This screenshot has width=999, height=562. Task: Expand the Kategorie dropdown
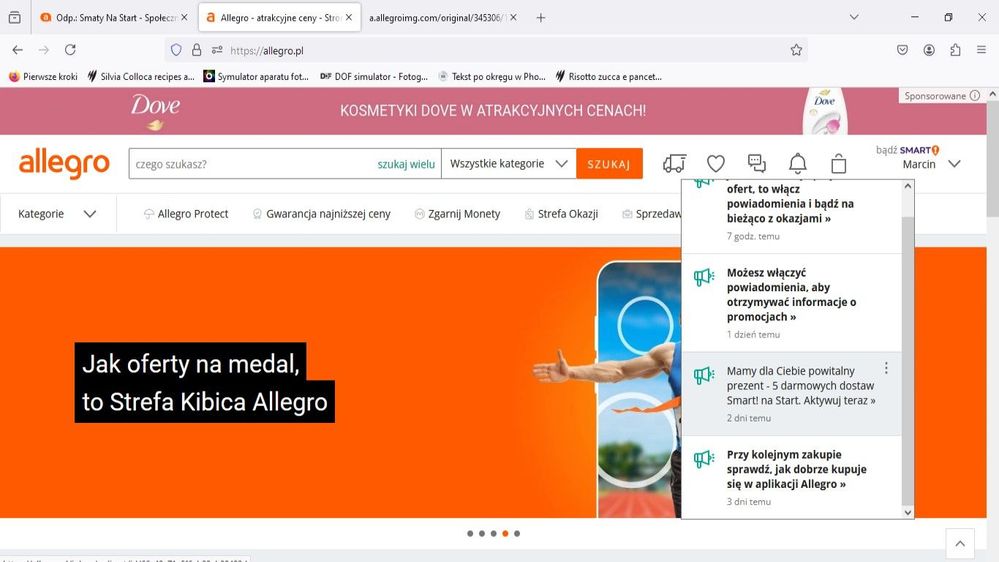point(57,214)
